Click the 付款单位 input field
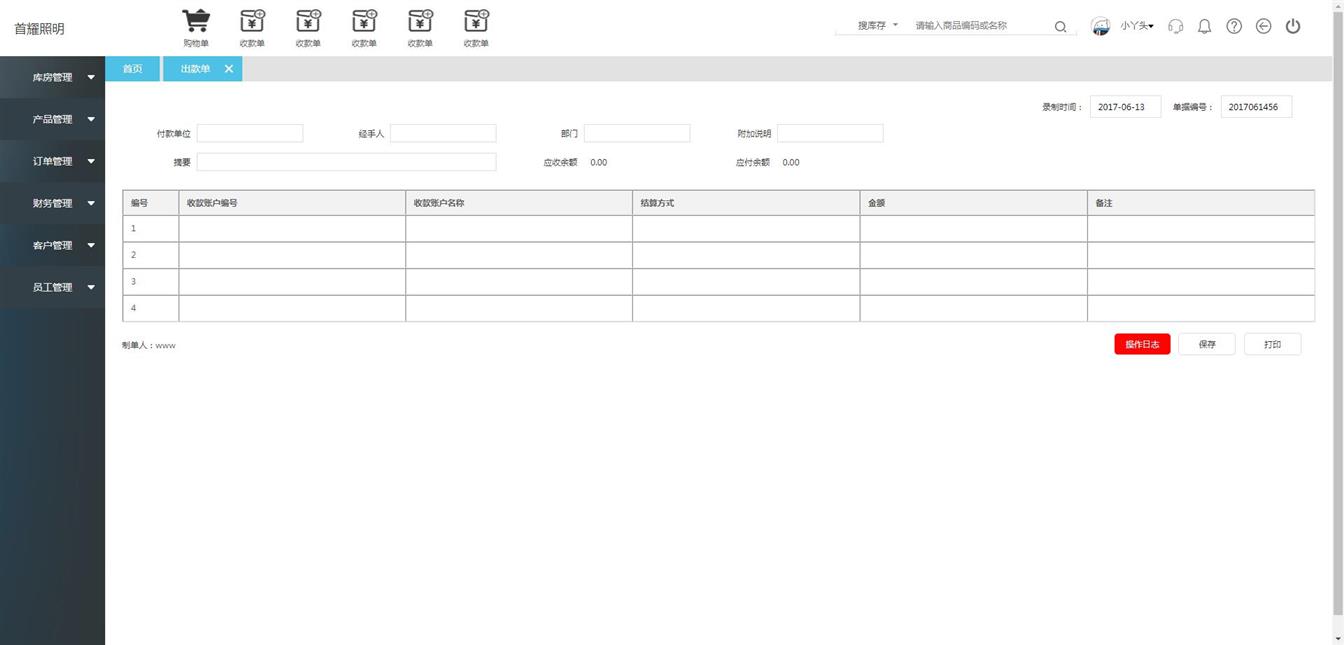 pos(250,133)
